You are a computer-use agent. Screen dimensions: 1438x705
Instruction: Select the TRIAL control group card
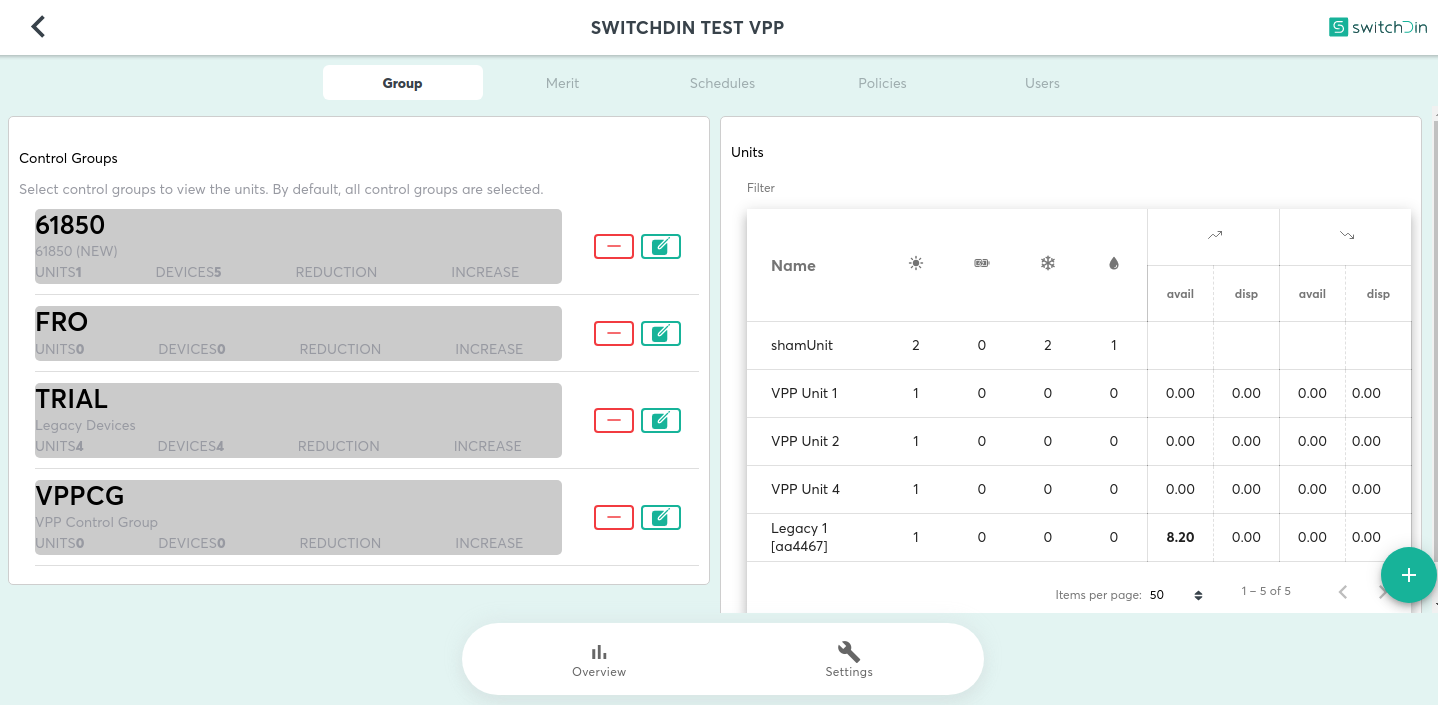click(x=298, y=420)
